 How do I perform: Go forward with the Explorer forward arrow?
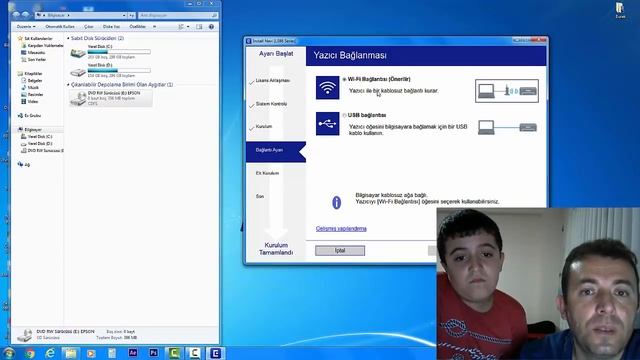[25, 15]
